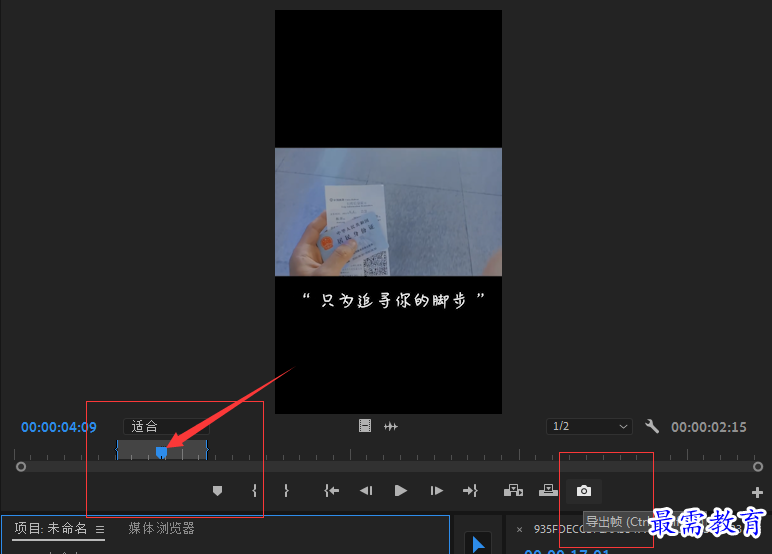This screenshot has width=772, height=554.
Task: Open the button editor plus icon
Action: [757, 492]
